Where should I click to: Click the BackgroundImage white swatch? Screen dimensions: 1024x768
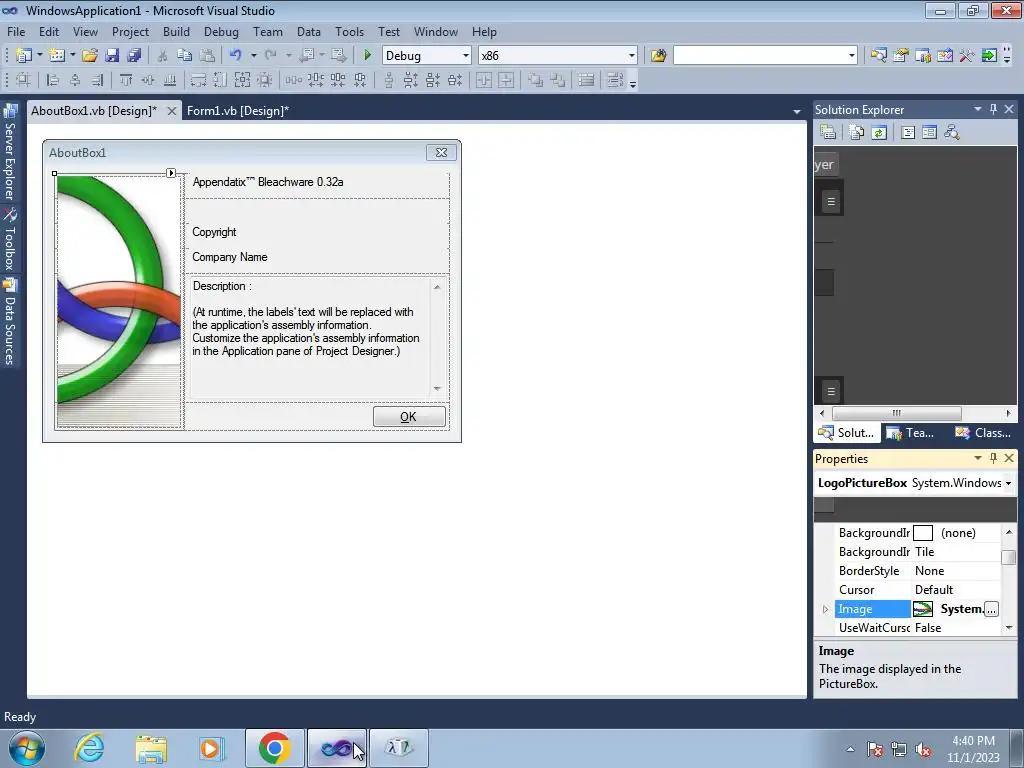[923, 533]
